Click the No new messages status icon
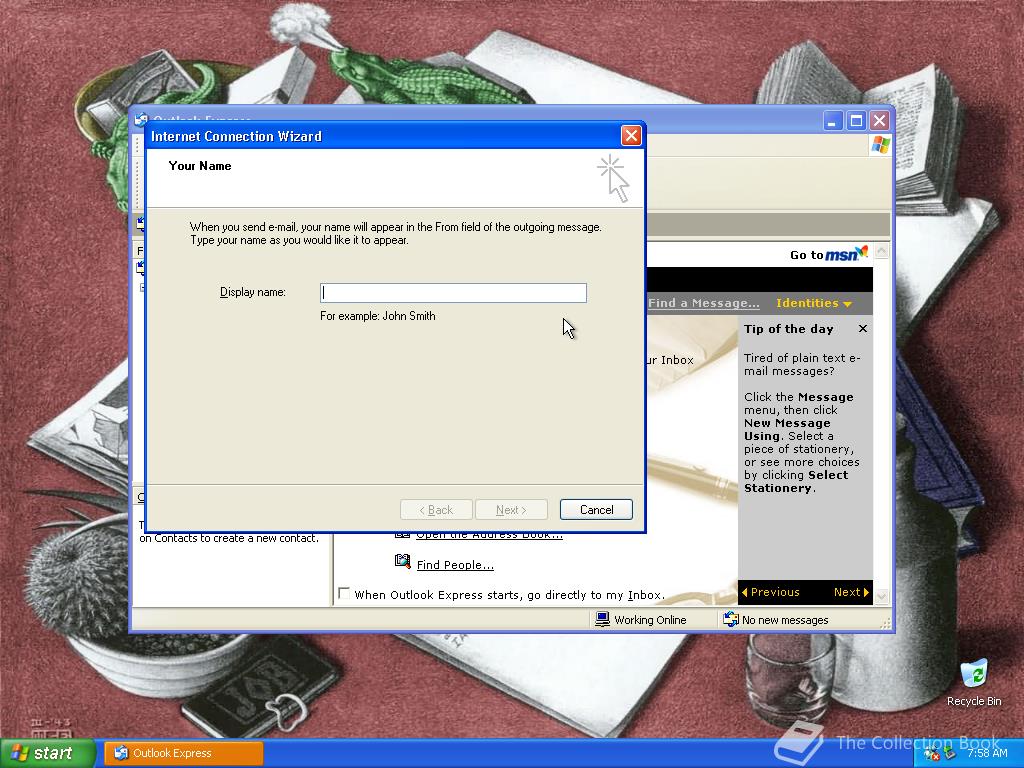The width and height of the screenshot is (1024, 768). coord(731,619)
